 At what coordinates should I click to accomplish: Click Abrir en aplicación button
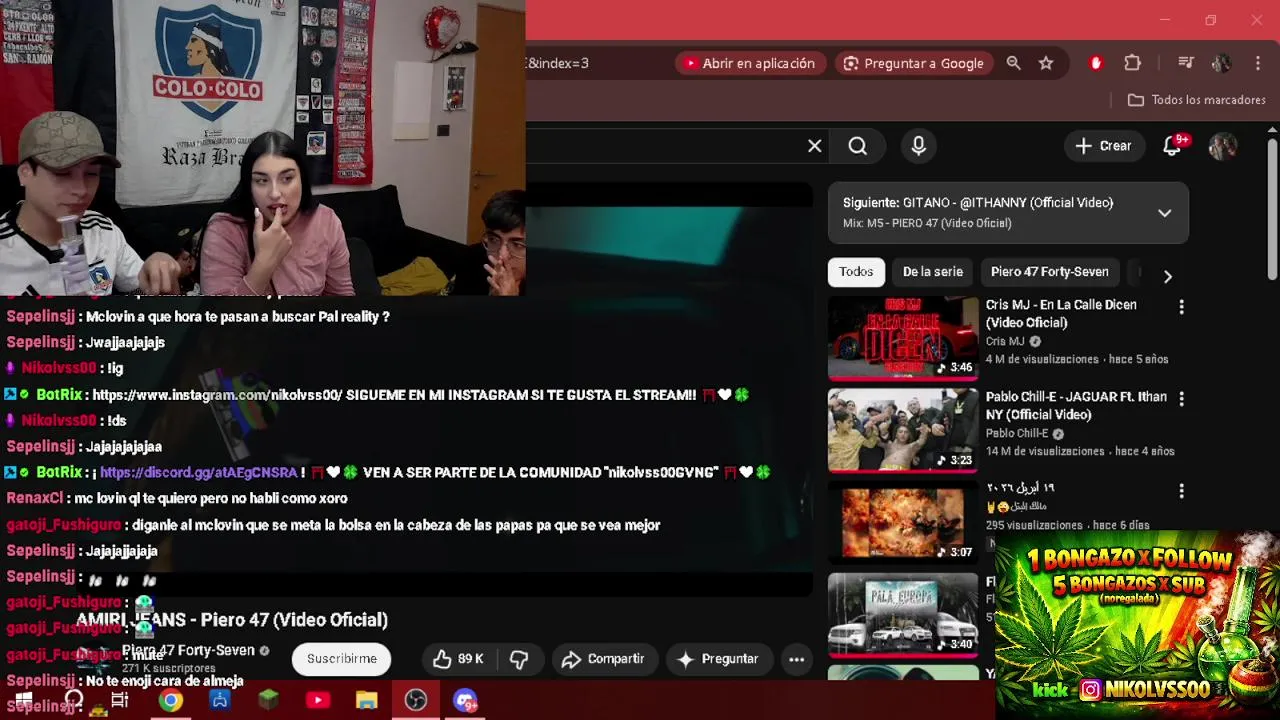click(x=749, y=63)
